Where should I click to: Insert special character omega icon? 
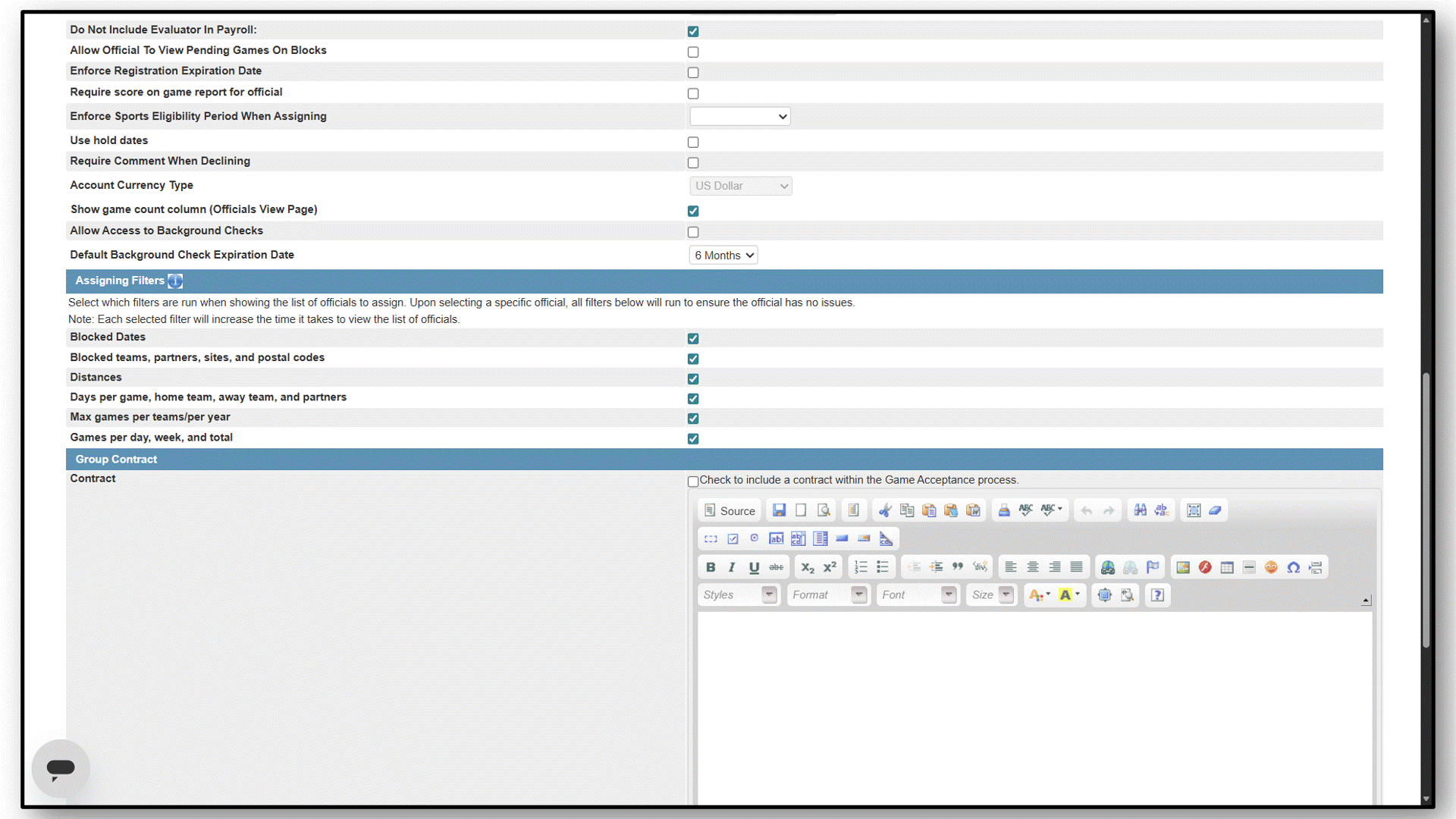pos(1294,567)
